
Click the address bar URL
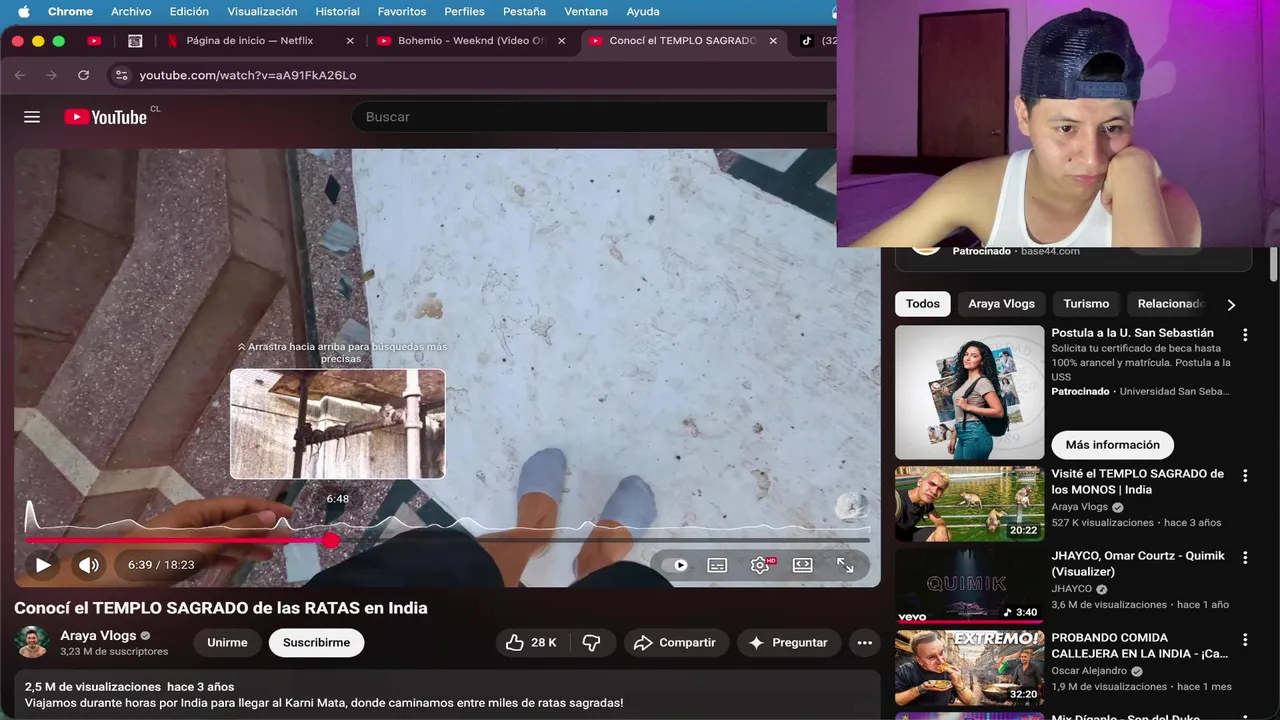[x=248, y=75]
